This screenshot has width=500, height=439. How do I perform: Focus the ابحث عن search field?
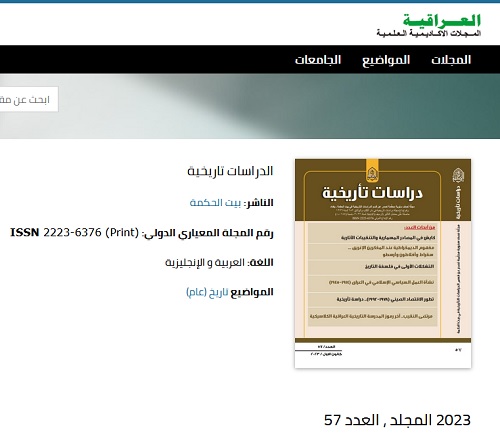click(29, 99)
